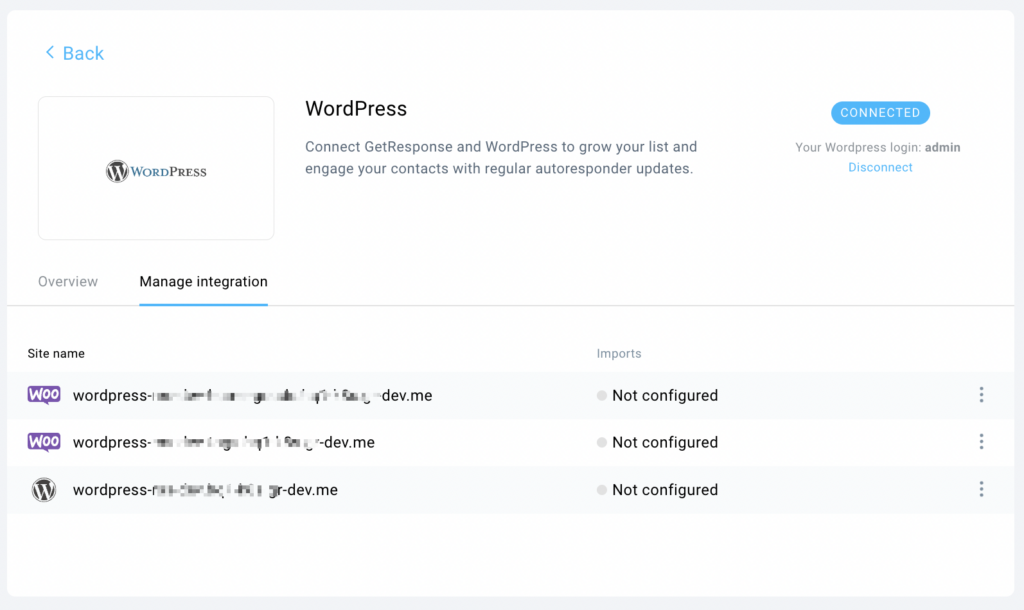The width and height of the screenshot is (1024, 610).
Task: Click the CONNECTED status badge
Action: click(880, 112)
